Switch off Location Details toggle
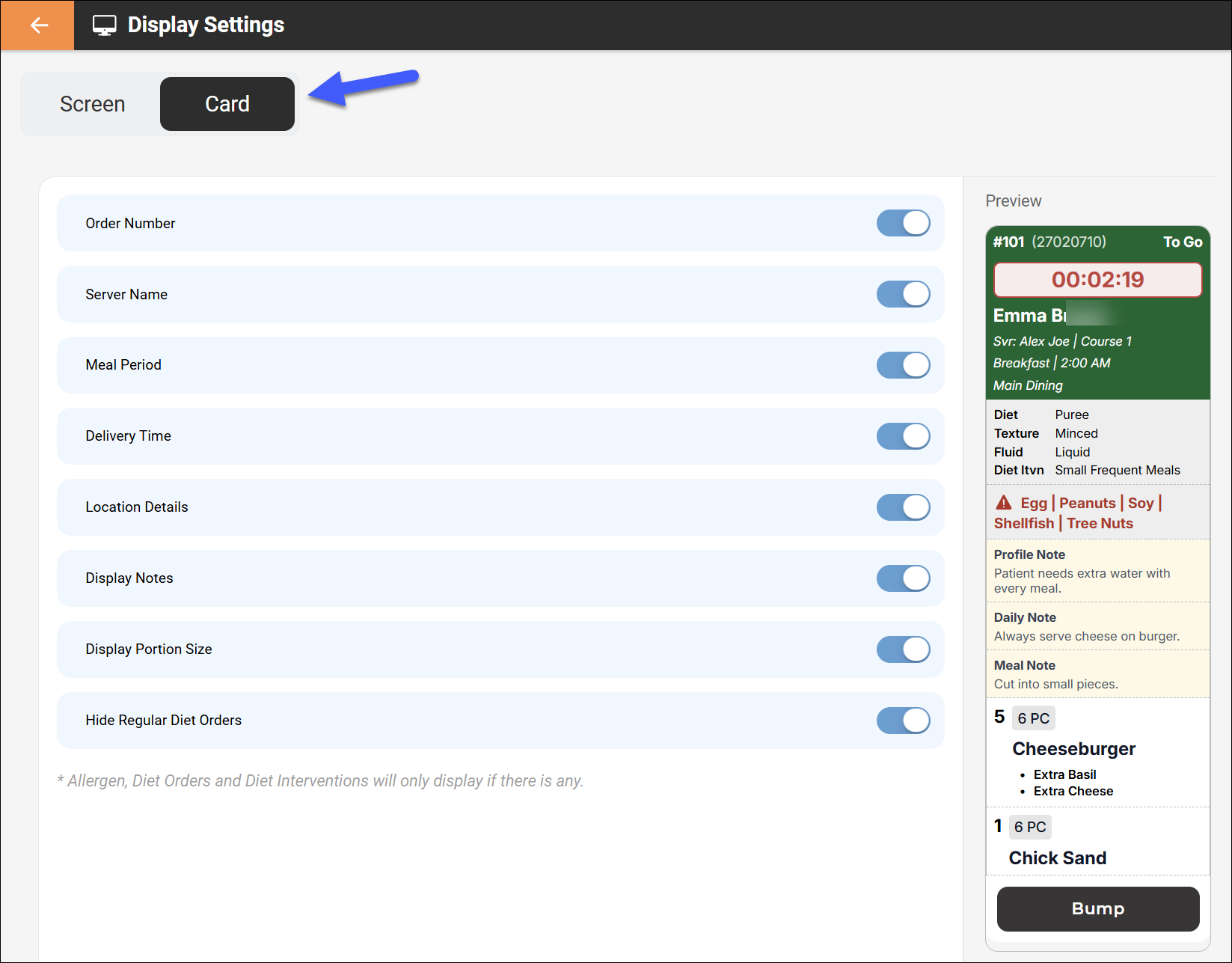 [903, 507]
